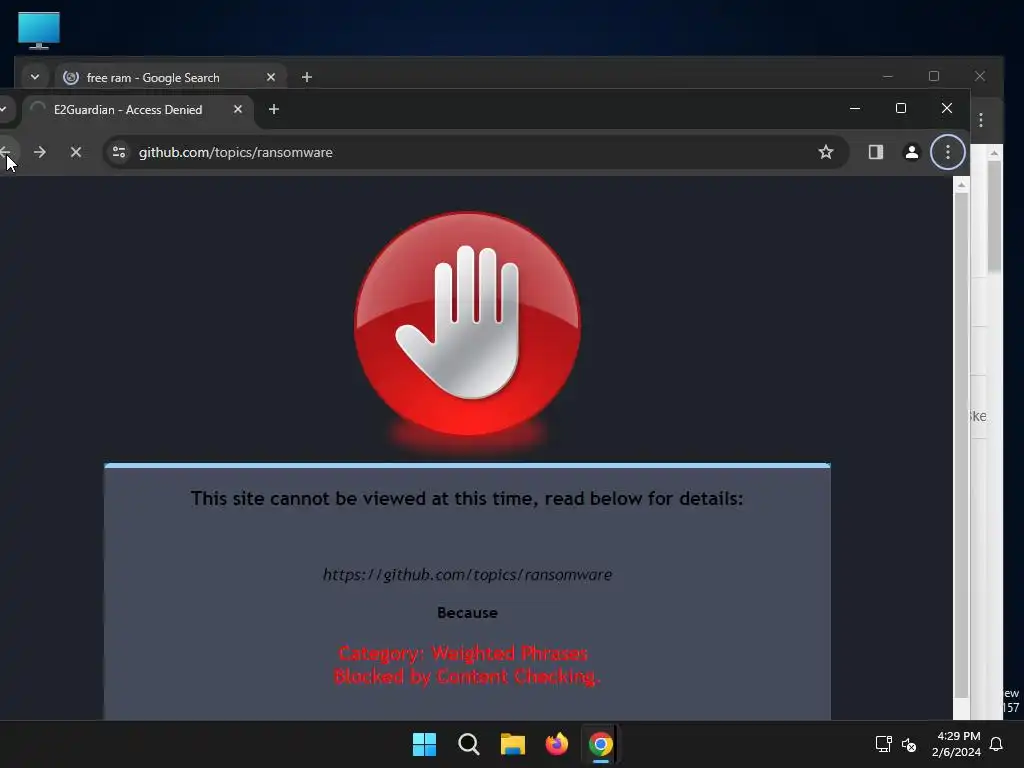Screen dimensions: 1024x768
Task: Close the background Chrome window
Action: click(980, 76)
